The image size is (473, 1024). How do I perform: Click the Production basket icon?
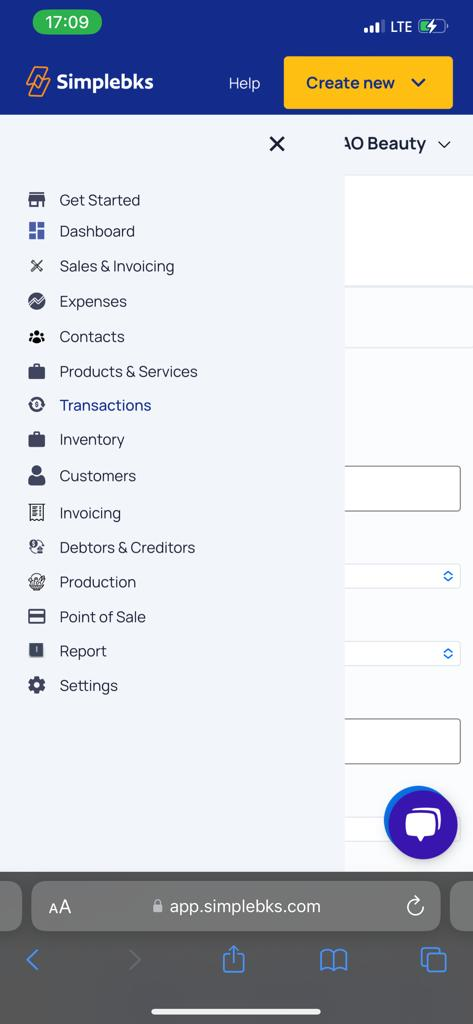click(x=37, y=582)
